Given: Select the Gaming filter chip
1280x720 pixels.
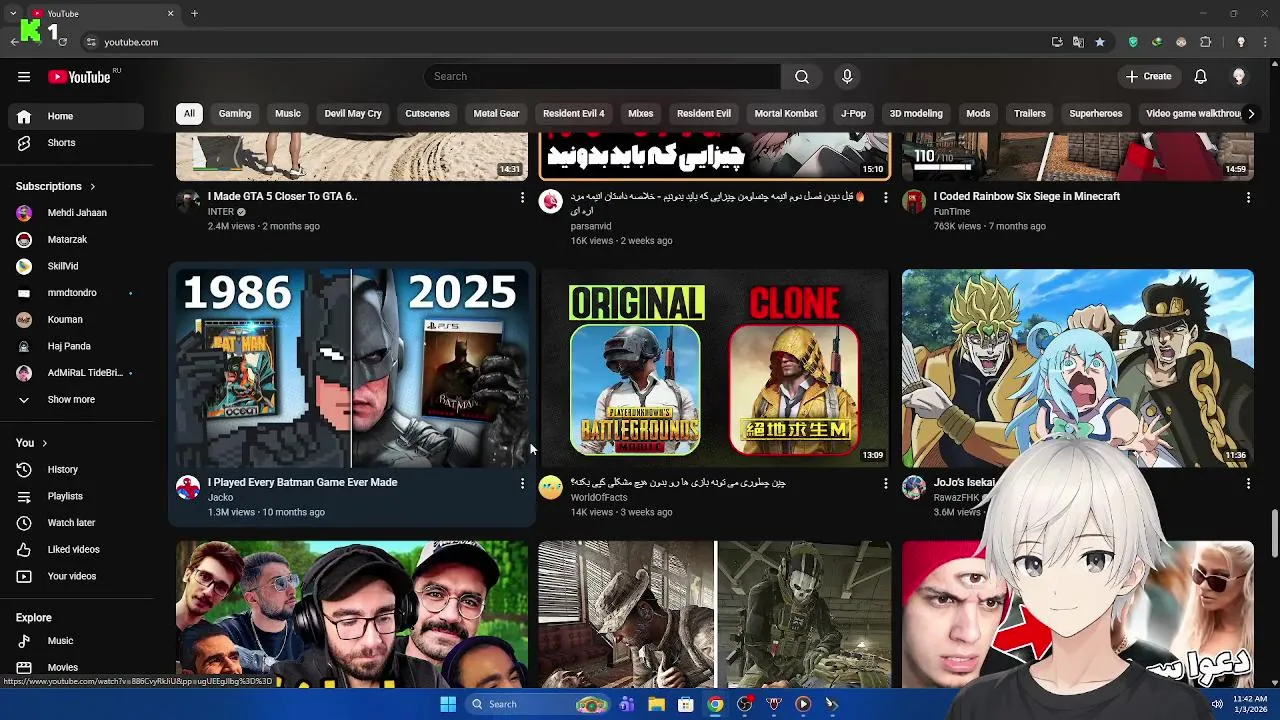Looking at the screenshot, I should tap(235, 114).
